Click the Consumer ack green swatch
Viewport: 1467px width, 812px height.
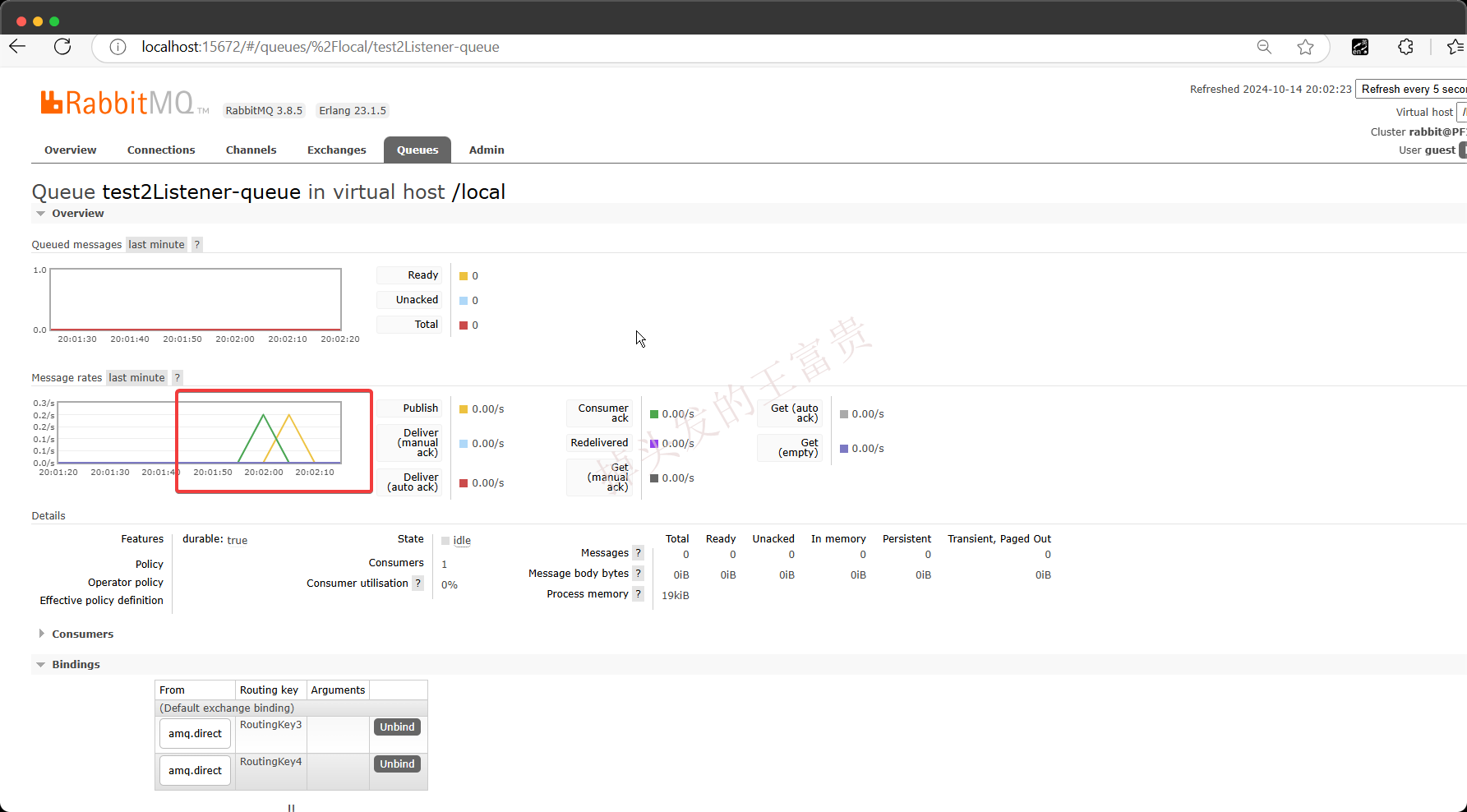654,414
